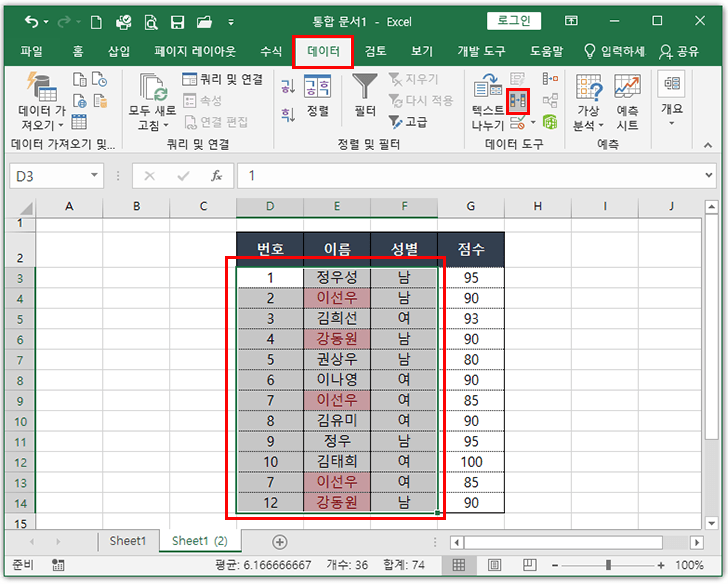Open the Get Data (데이터 가져오기) menu
This screenshot has width=728, height=584.
[x=41, y=102]
